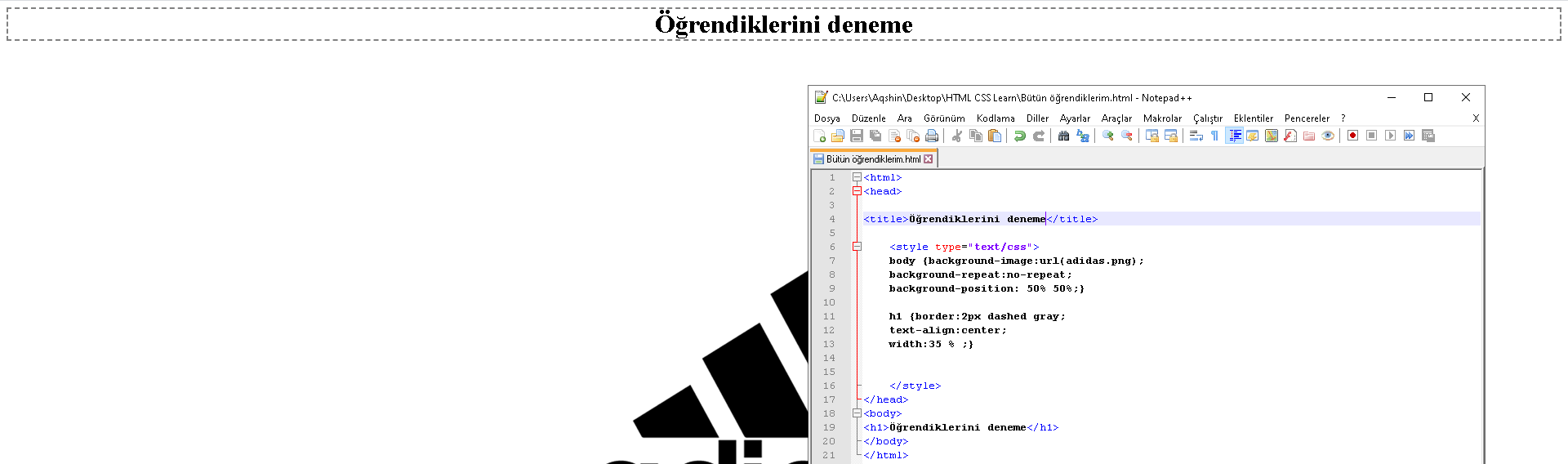
Task: Toggle the Function List panel
Action: tap(1290, 136)
